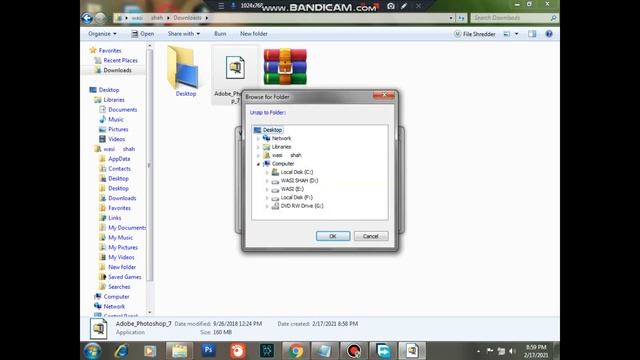Collapse Computer node in dialog tree
Image resolution: width=640 pixels, height=360 pixels.
tap(258, 164)
